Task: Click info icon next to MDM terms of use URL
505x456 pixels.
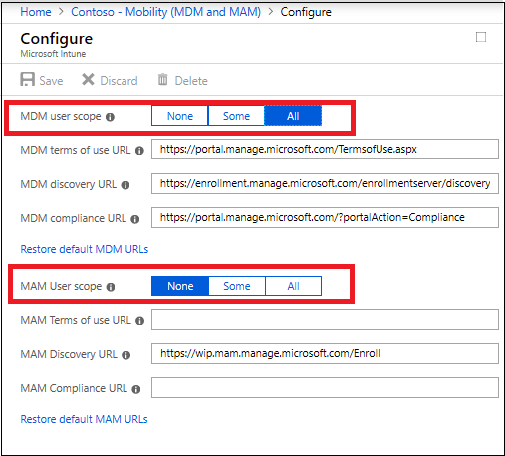Action: [x=139, y=151]
